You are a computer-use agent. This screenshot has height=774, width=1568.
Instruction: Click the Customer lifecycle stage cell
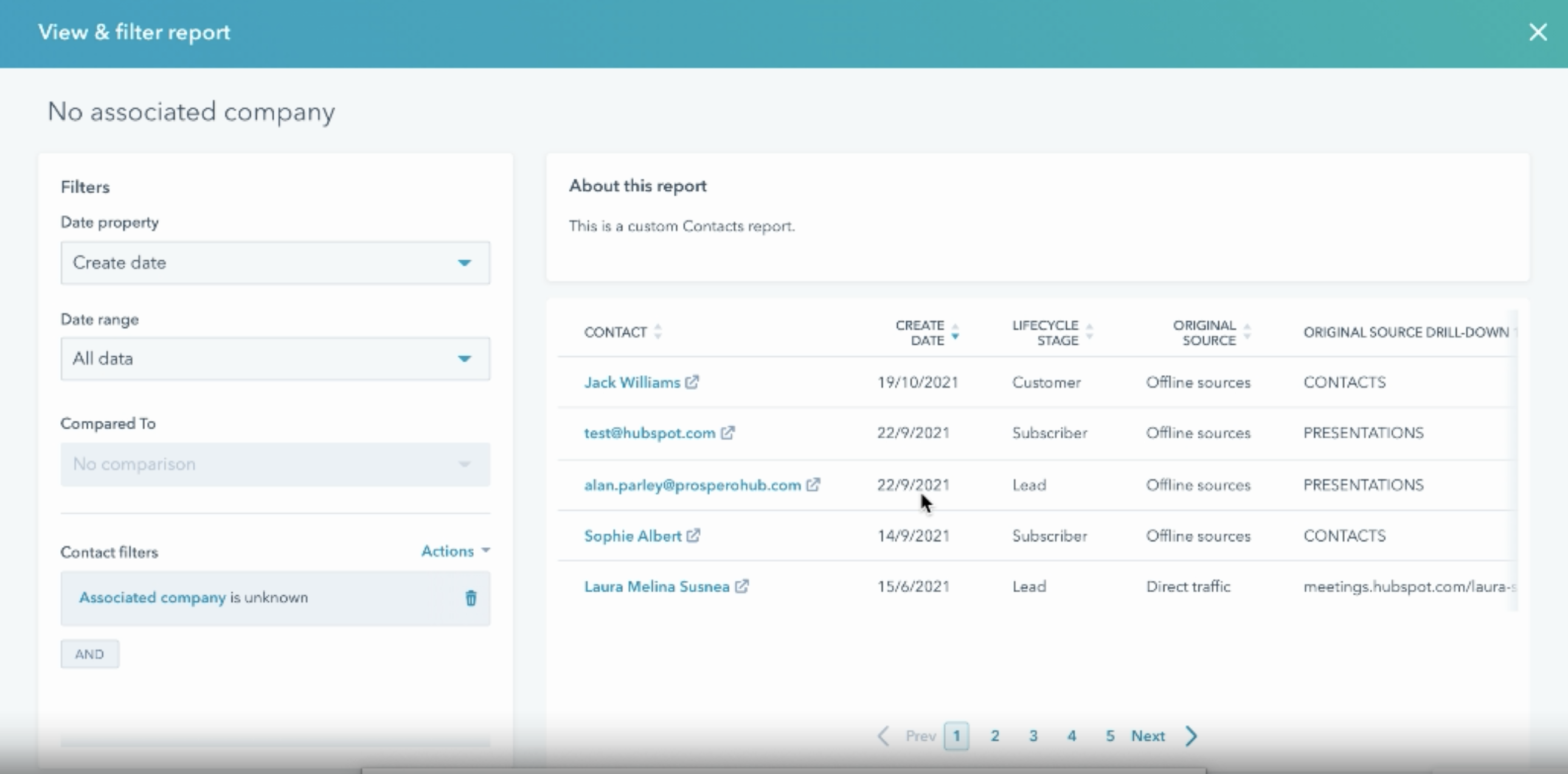pyautogui.click(x=1046, y=382)
